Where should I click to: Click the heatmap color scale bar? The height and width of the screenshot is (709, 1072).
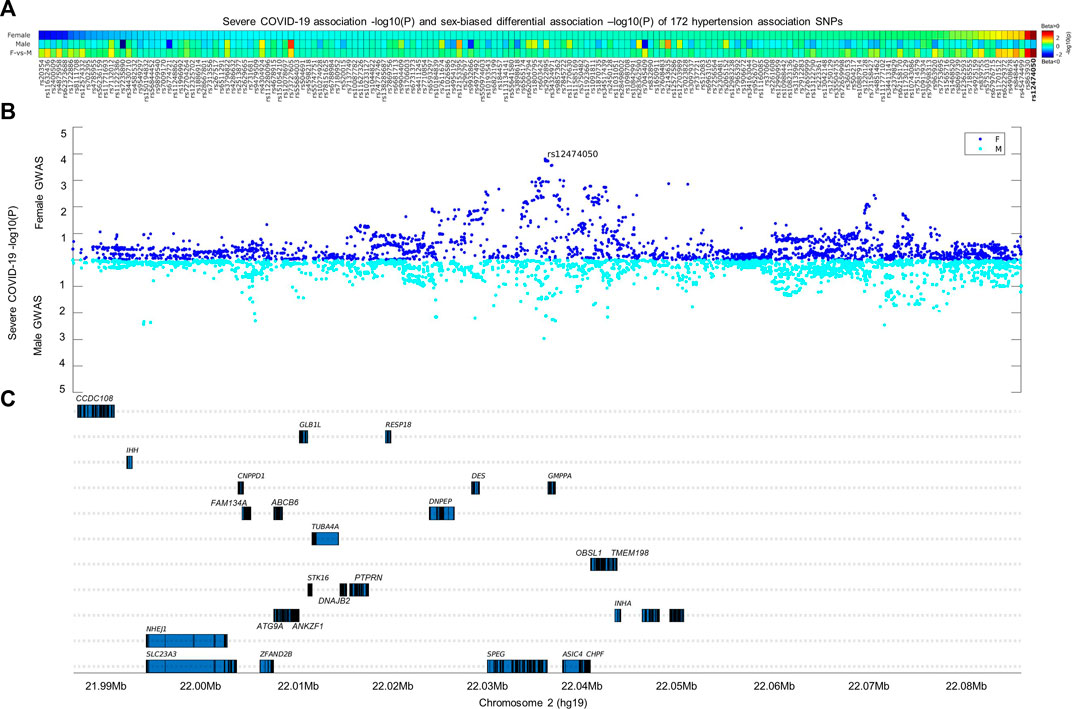[x=1046, y=46]
